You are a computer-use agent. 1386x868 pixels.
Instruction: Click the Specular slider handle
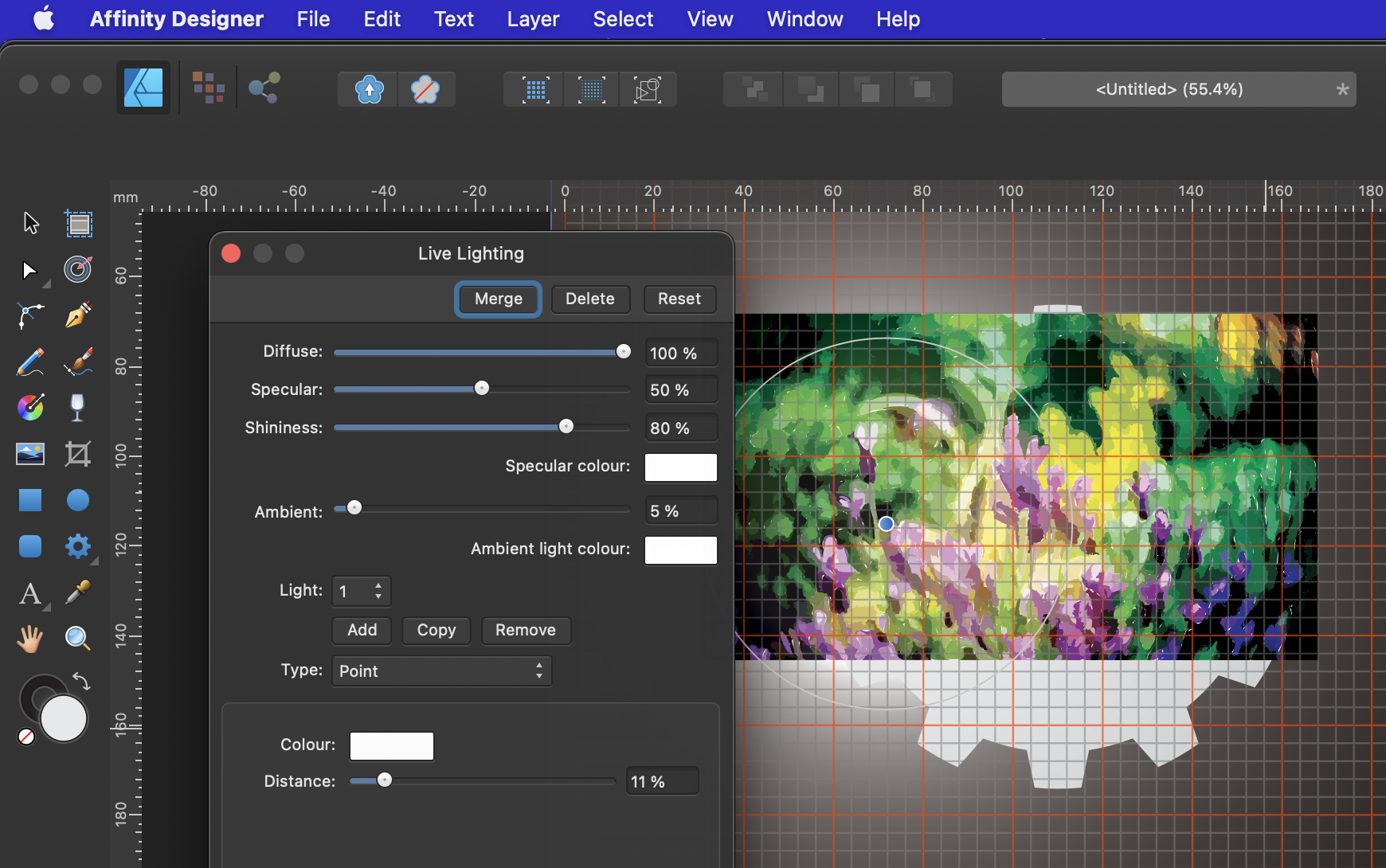pyautogui.click(x=482, y=388)
